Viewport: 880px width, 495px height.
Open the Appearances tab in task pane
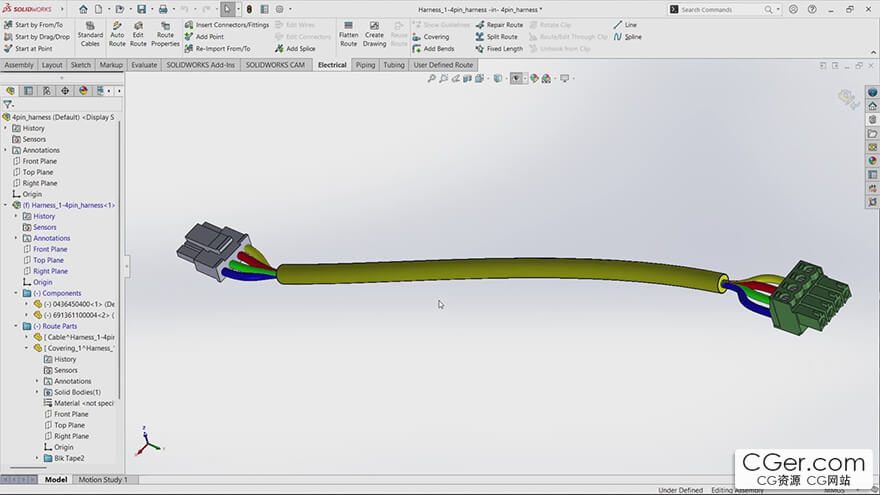(x=872, y=160)
